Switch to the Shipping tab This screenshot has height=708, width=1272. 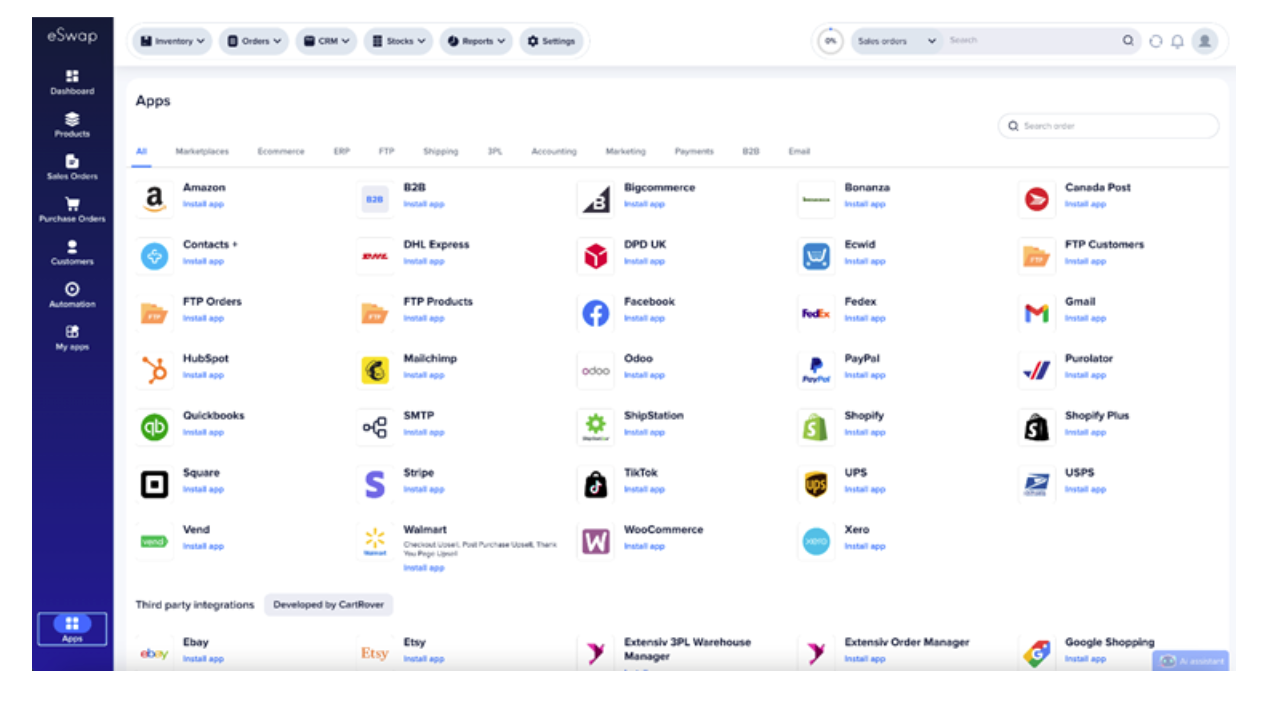click(x=440, y=151)
